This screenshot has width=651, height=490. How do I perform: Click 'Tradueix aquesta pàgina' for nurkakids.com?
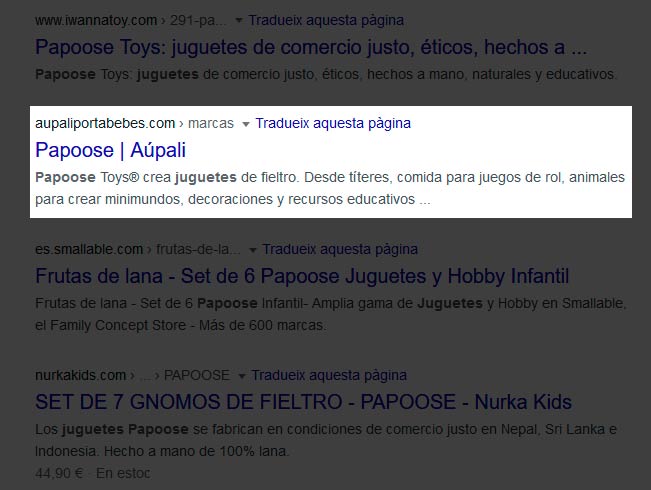pyautogui.click(x=329, y=375)
